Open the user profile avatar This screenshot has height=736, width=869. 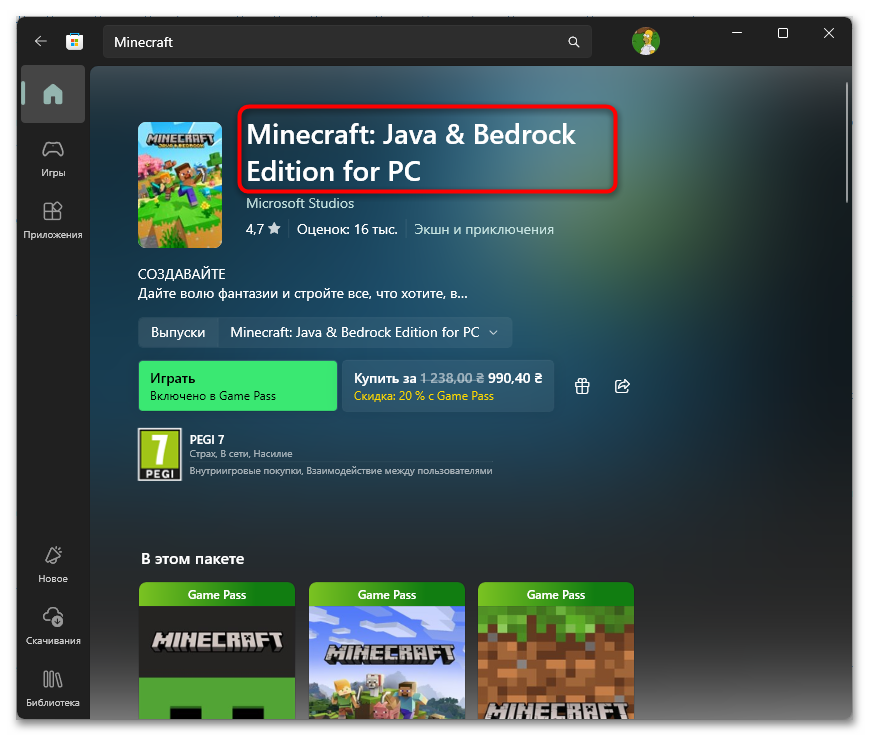point(645,41)
